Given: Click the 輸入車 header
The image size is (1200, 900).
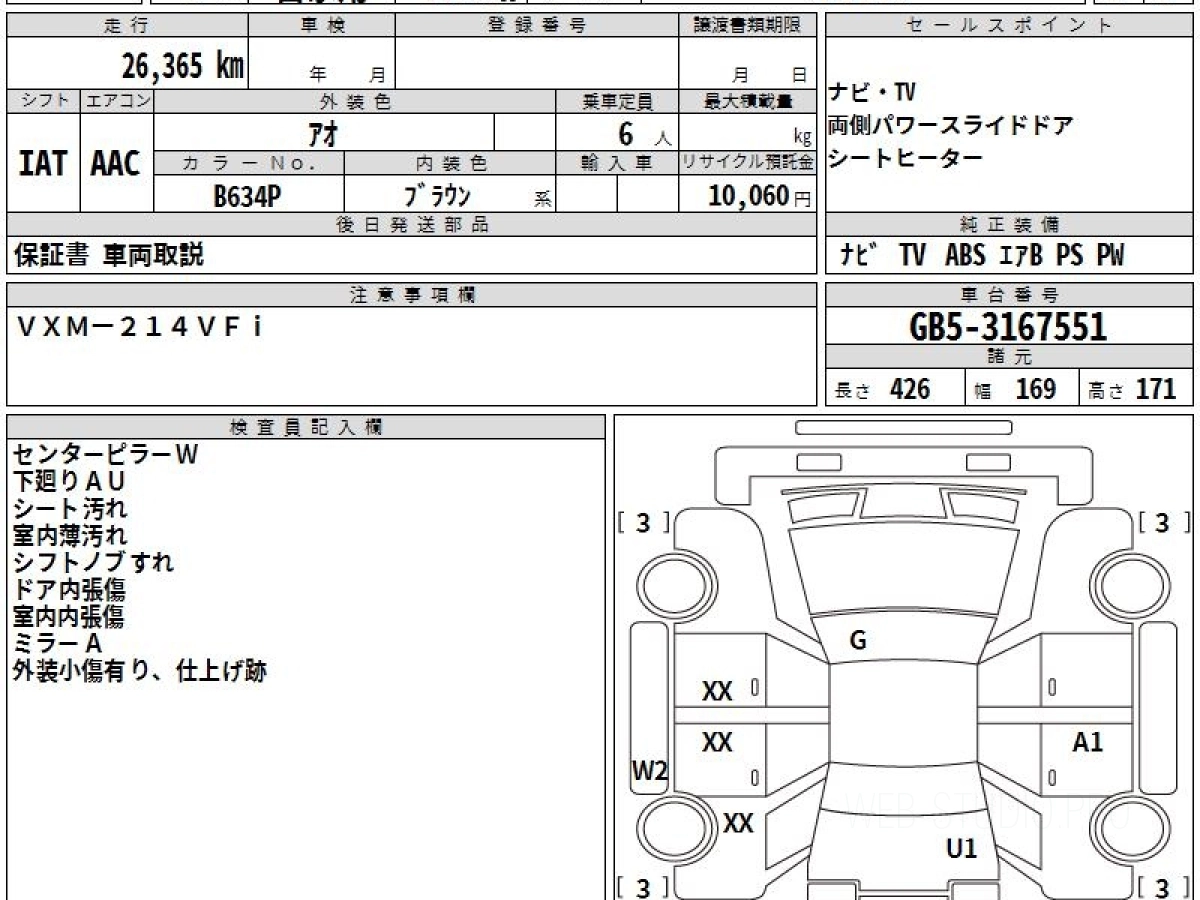Looking at the screenshot, I should pyautogui.click(x=617, y=163).
